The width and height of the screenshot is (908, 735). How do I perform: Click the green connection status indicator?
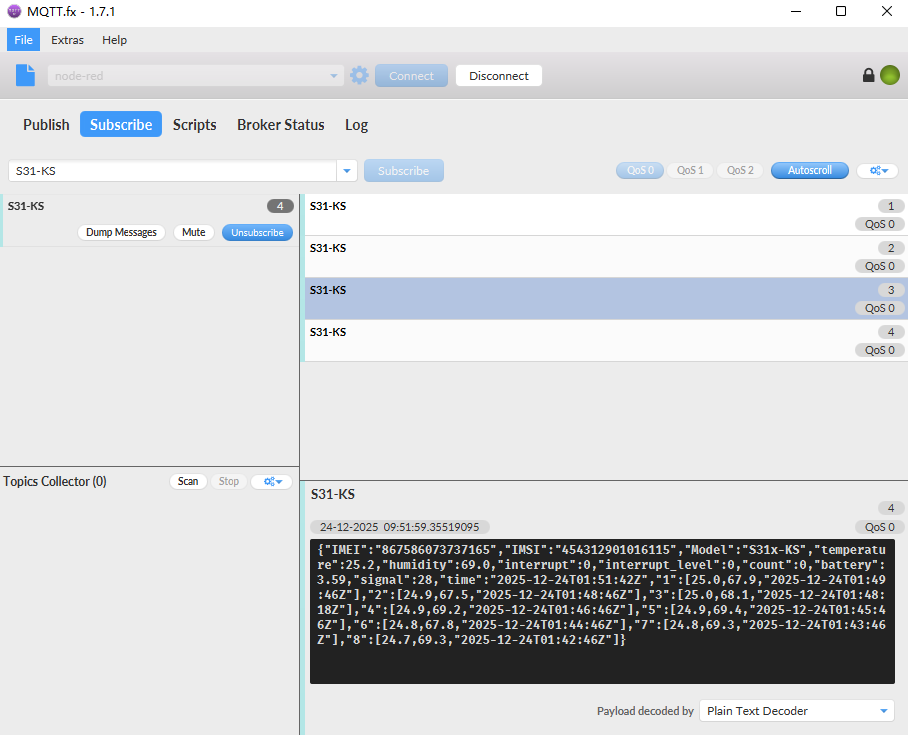(889, 75)
